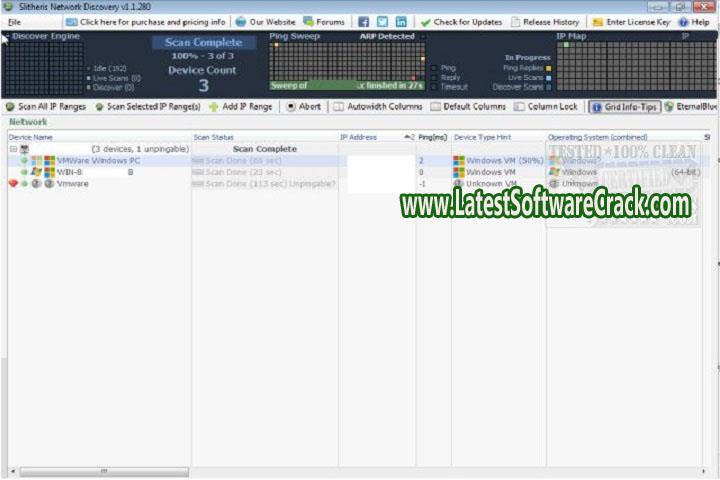Select the WIN-8 device row
This screenshot has width=720, height=480.
point(358,172)
